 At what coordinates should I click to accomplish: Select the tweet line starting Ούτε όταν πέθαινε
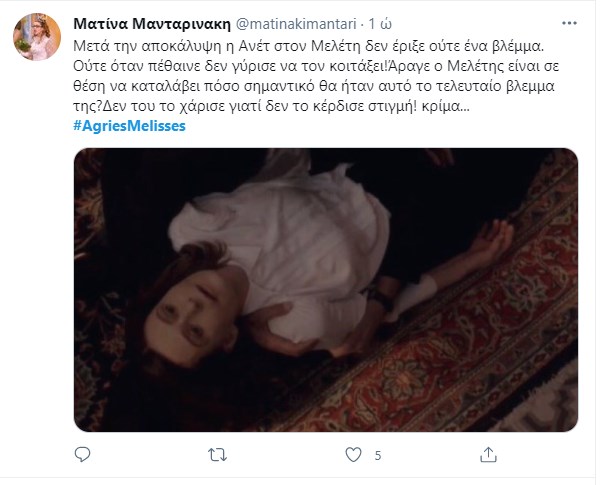[x=316, y=66]
